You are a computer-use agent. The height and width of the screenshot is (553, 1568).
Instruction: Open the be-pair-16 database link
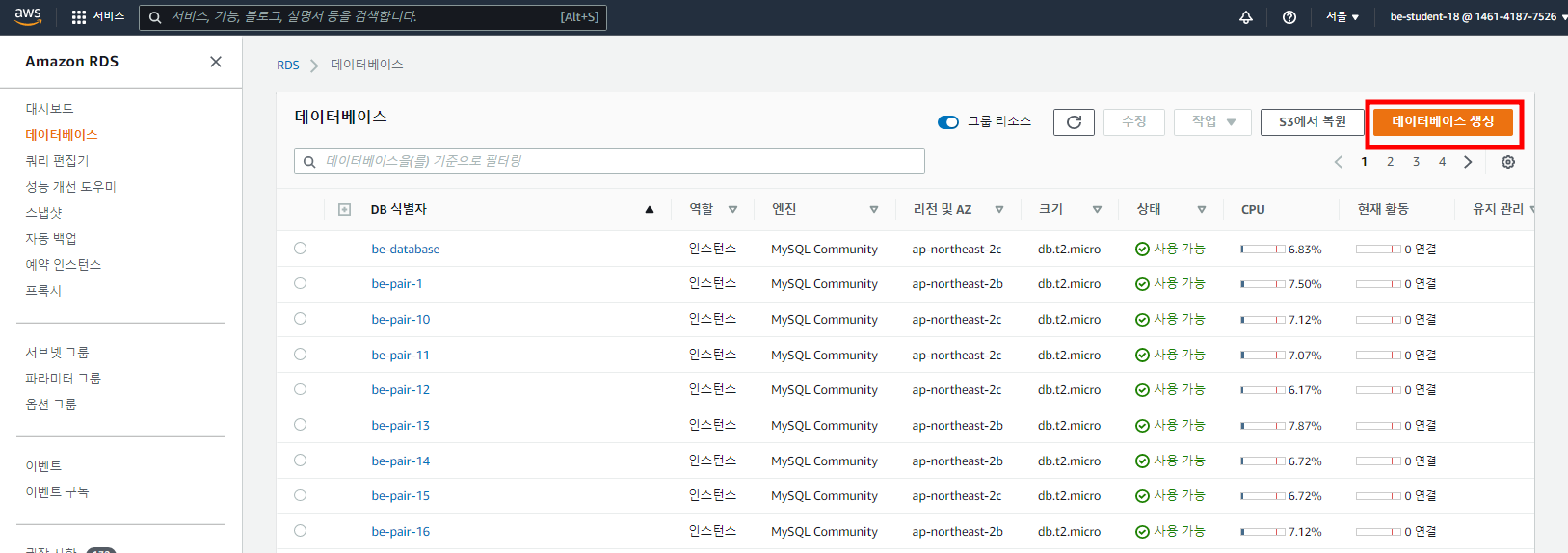401,532
